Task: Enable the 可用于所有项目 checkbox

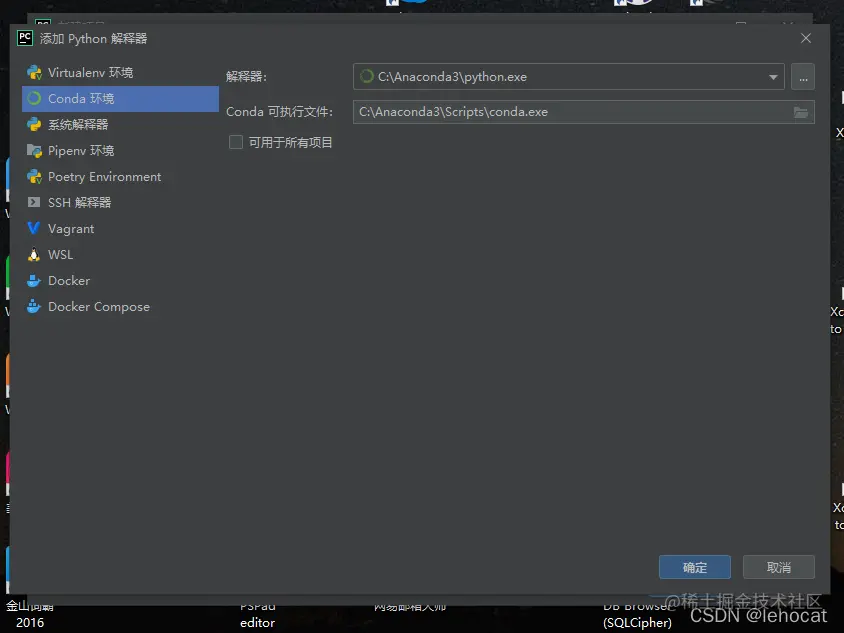Action: [236, 142]
